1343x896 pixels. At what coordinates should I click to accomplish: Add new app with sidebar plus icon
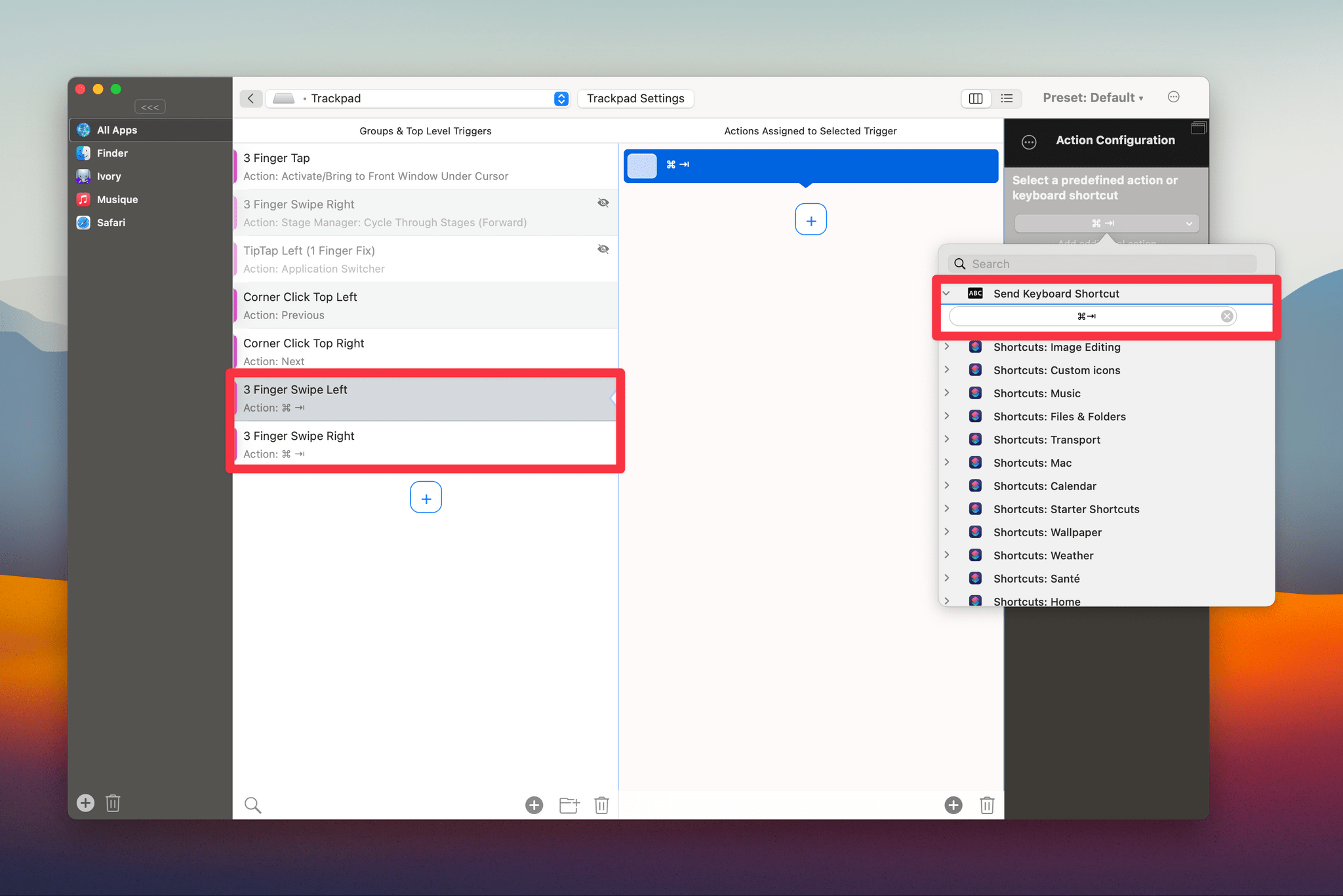tap(85, 803)
